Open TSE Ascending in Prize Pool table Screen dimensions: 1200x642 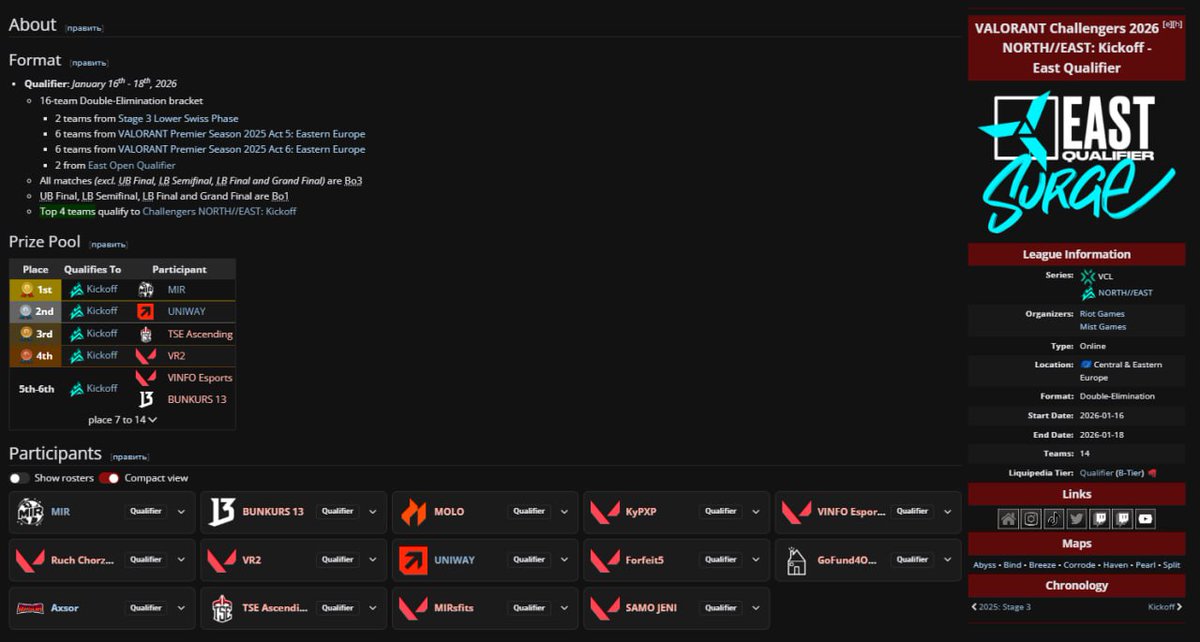tap(200, 334)
